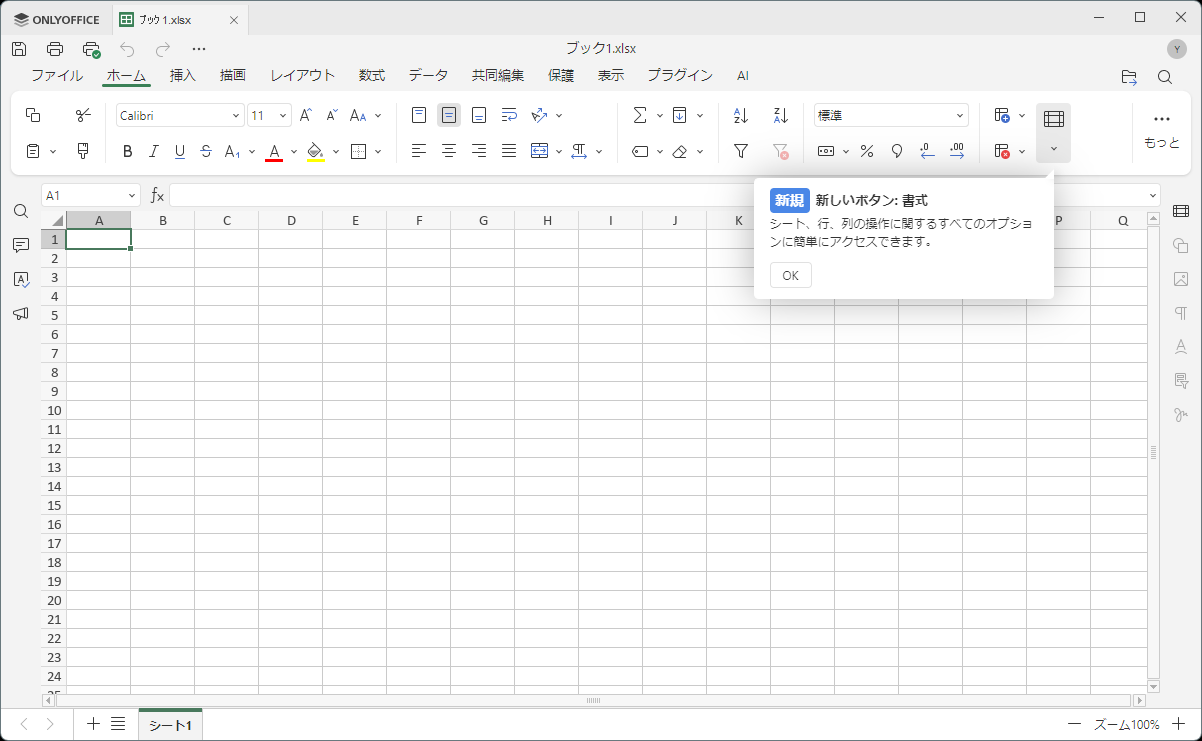Switch to the 表示 tab
The height and width of the screenshot is (741, 1202).
[611, 76]
